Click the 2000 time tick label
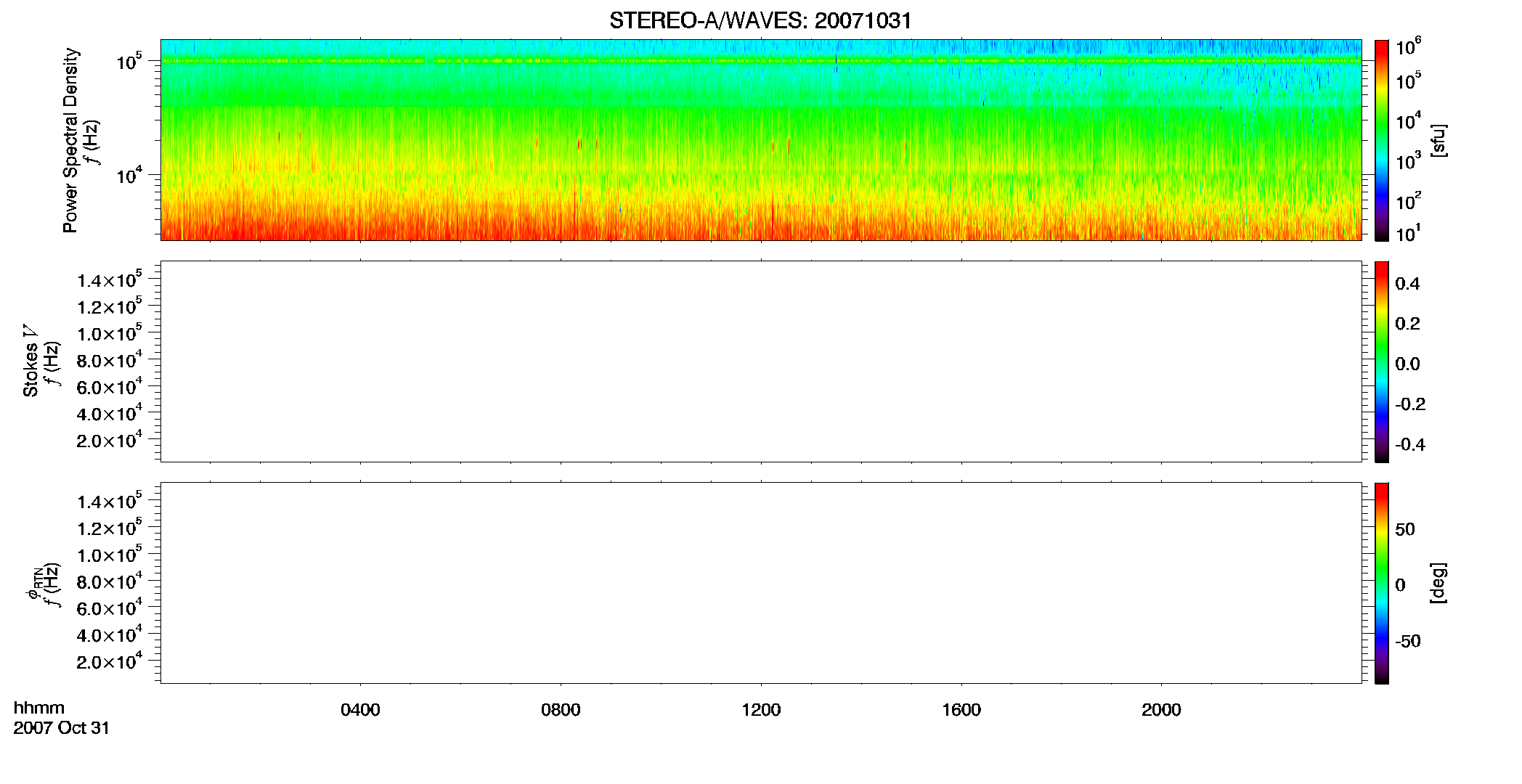 (x=1161, y=710)
